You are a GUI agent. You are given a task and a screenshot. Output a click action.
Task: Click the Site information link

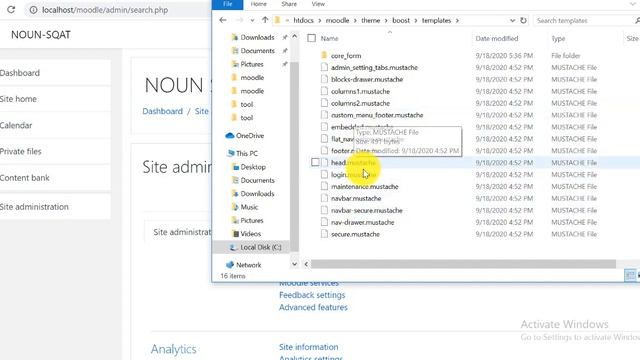(x=309, y=347)
